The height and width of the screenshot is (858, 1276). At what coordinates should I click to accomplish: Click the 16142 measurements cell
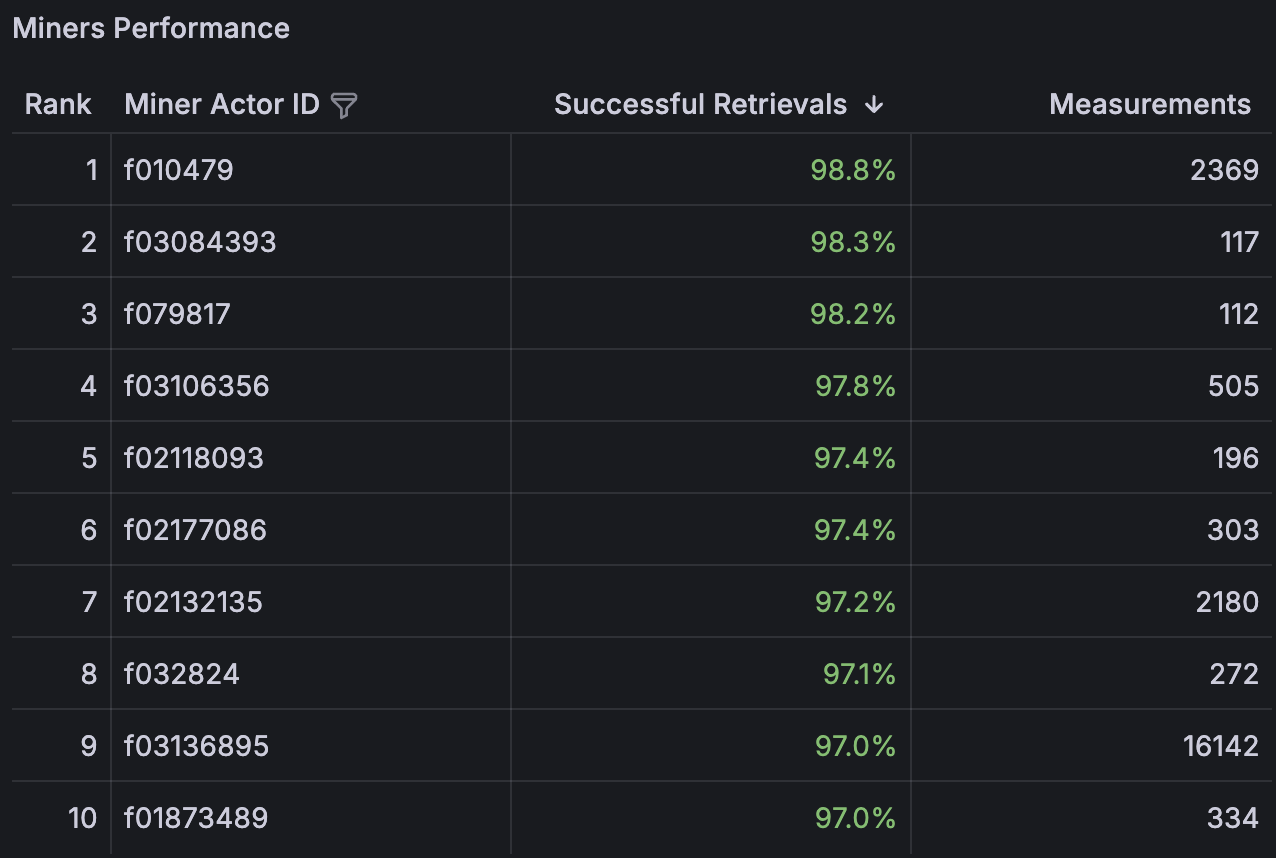coord(1220,746)
